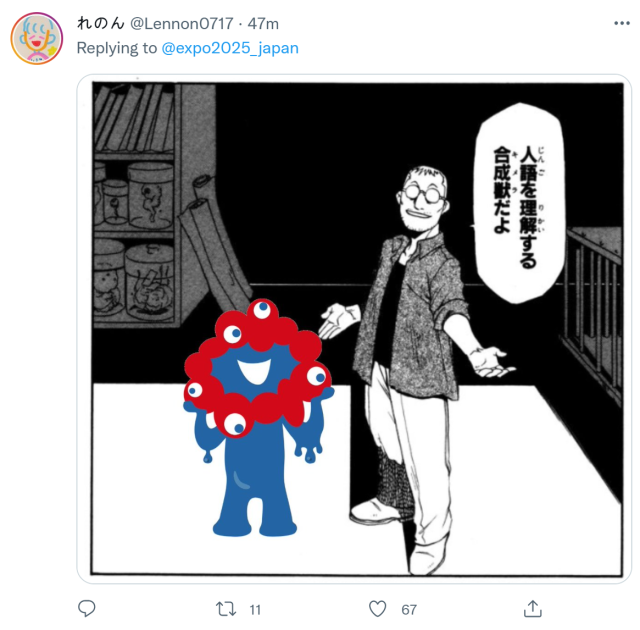The height and width of the screenshot is (630, 640).
Task: View the like count of 67
Action: point(409,610)
